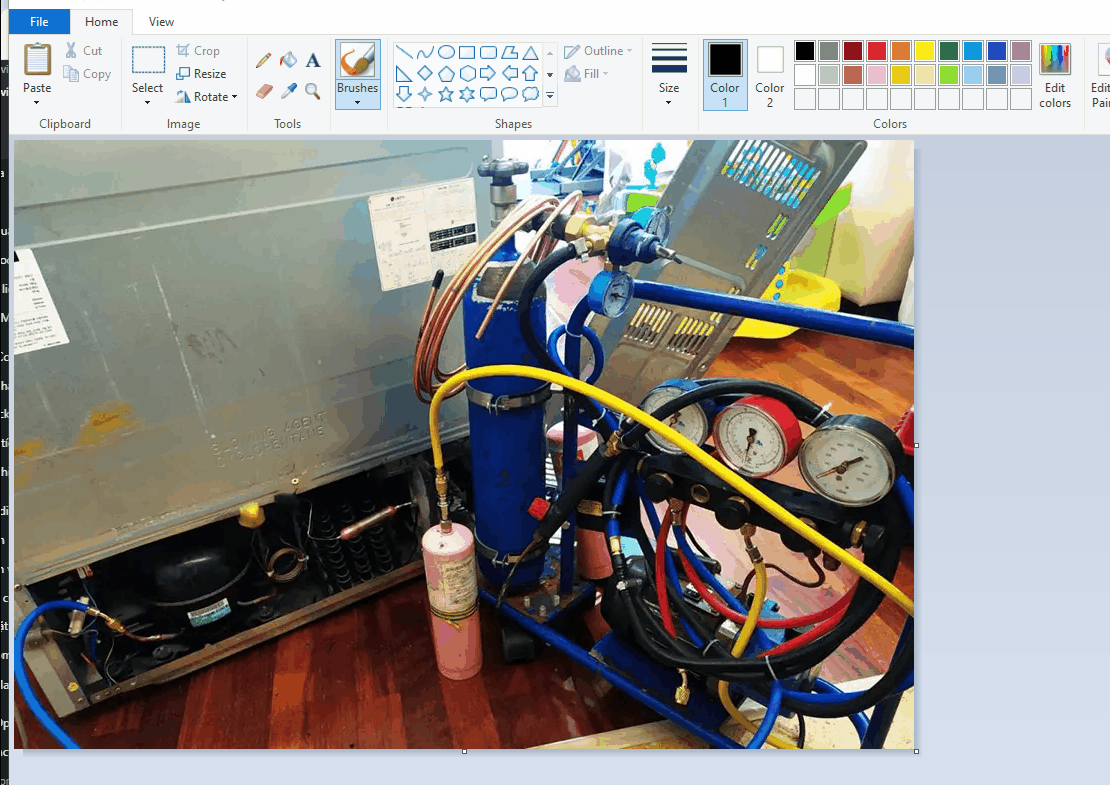The height and width of the screenshot is (785, 1110).
Task: Open the File menu
Action: pos(39,21)
